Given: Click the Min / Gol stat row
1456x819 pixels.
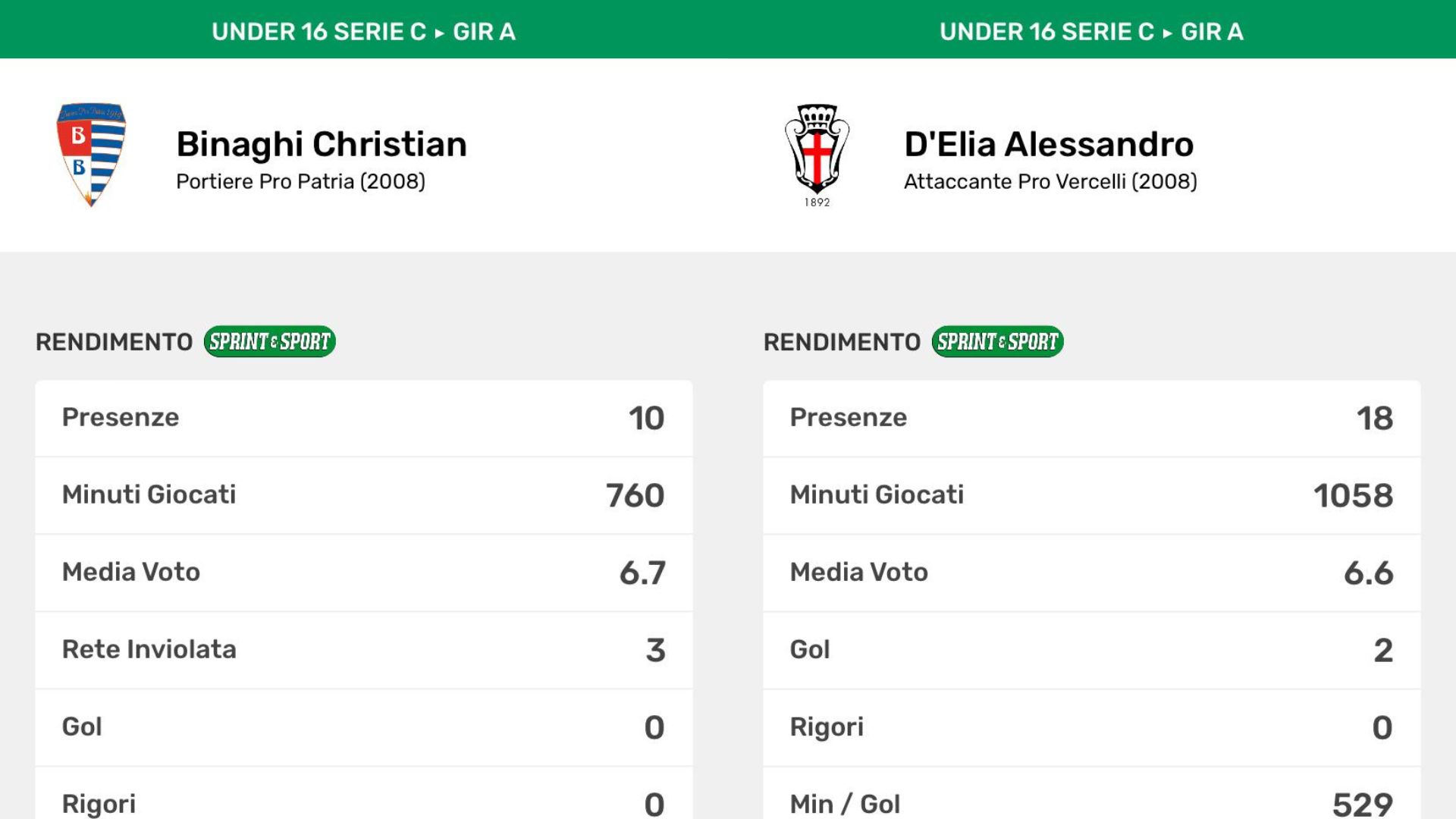Looking at the screenshot, I should [x=1091, y=802].
